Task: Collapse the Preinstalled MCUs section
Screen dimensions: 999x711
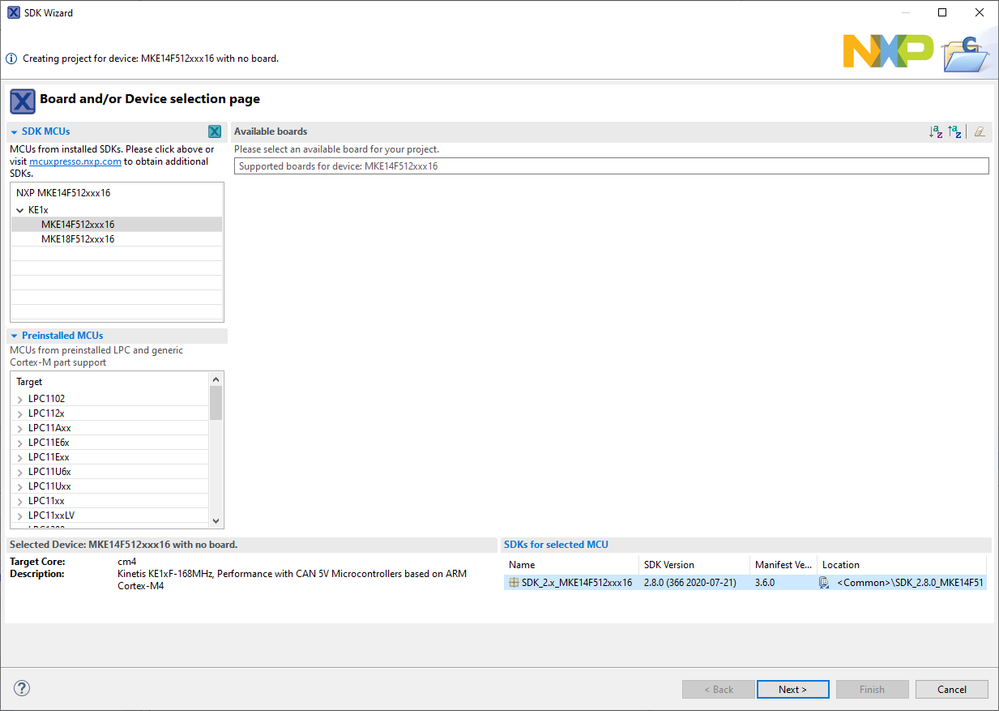Action: (x=14, y=336)
